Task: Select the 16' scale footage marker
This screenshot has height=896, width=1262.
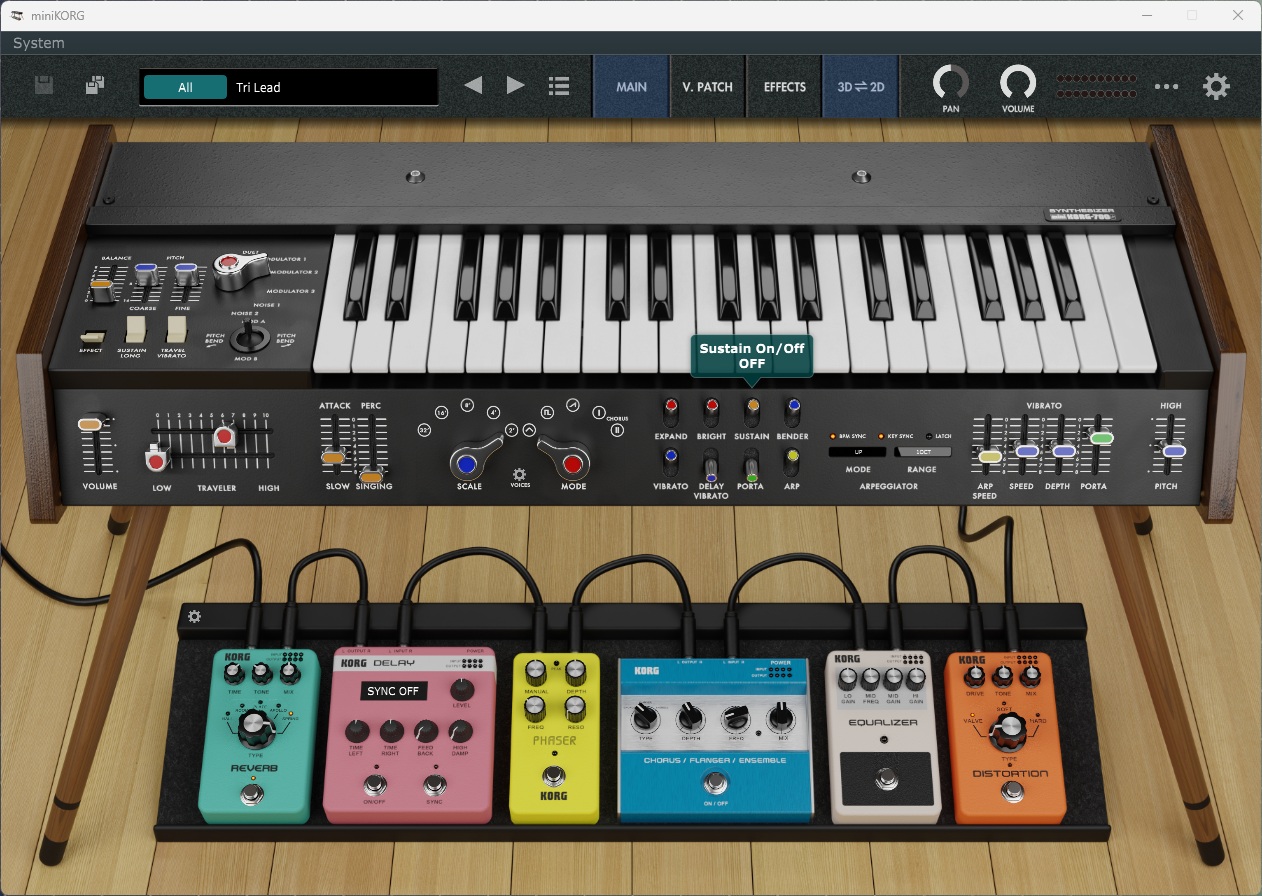Action: pyautogui.click(x=441, y=412)
